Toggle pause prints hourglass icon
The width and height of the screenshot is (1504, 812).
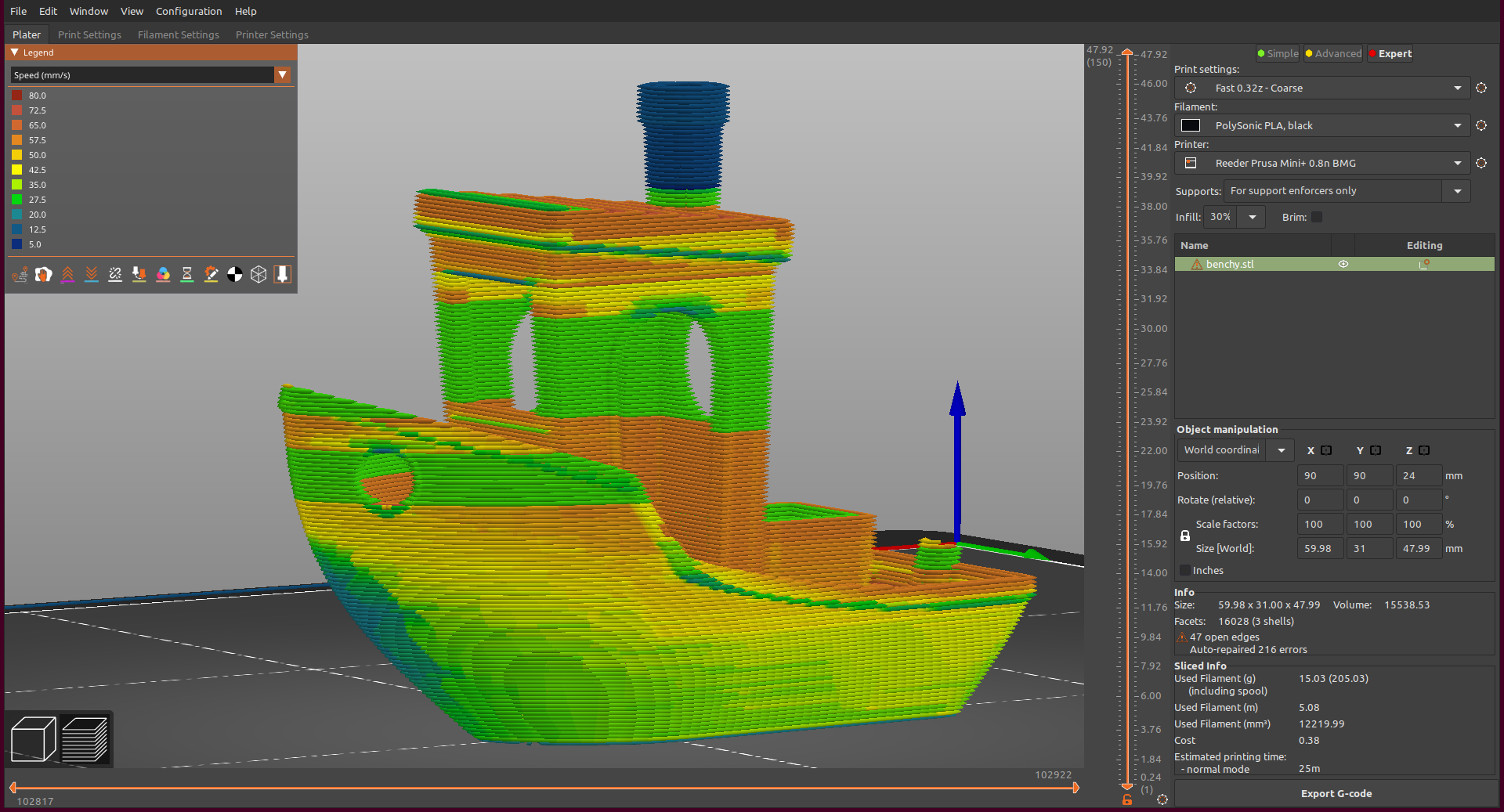[x=187, y=274]
